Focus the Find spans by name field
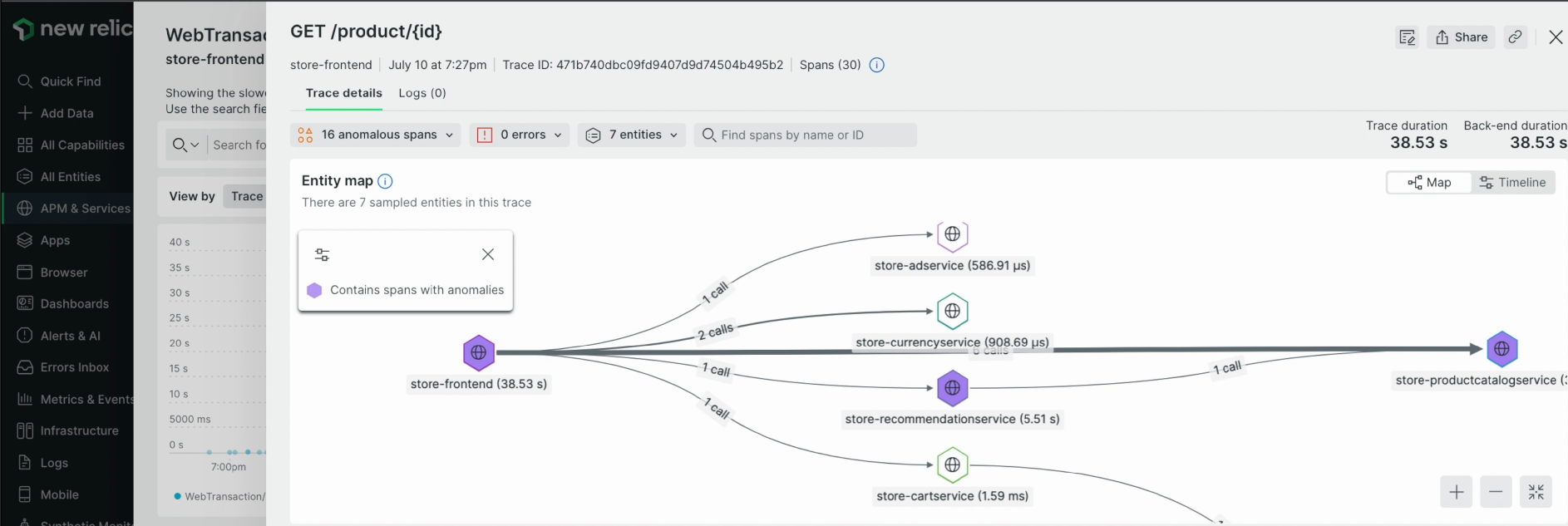Viewport: 1568px width, 526px height. (x=806, y=135)
